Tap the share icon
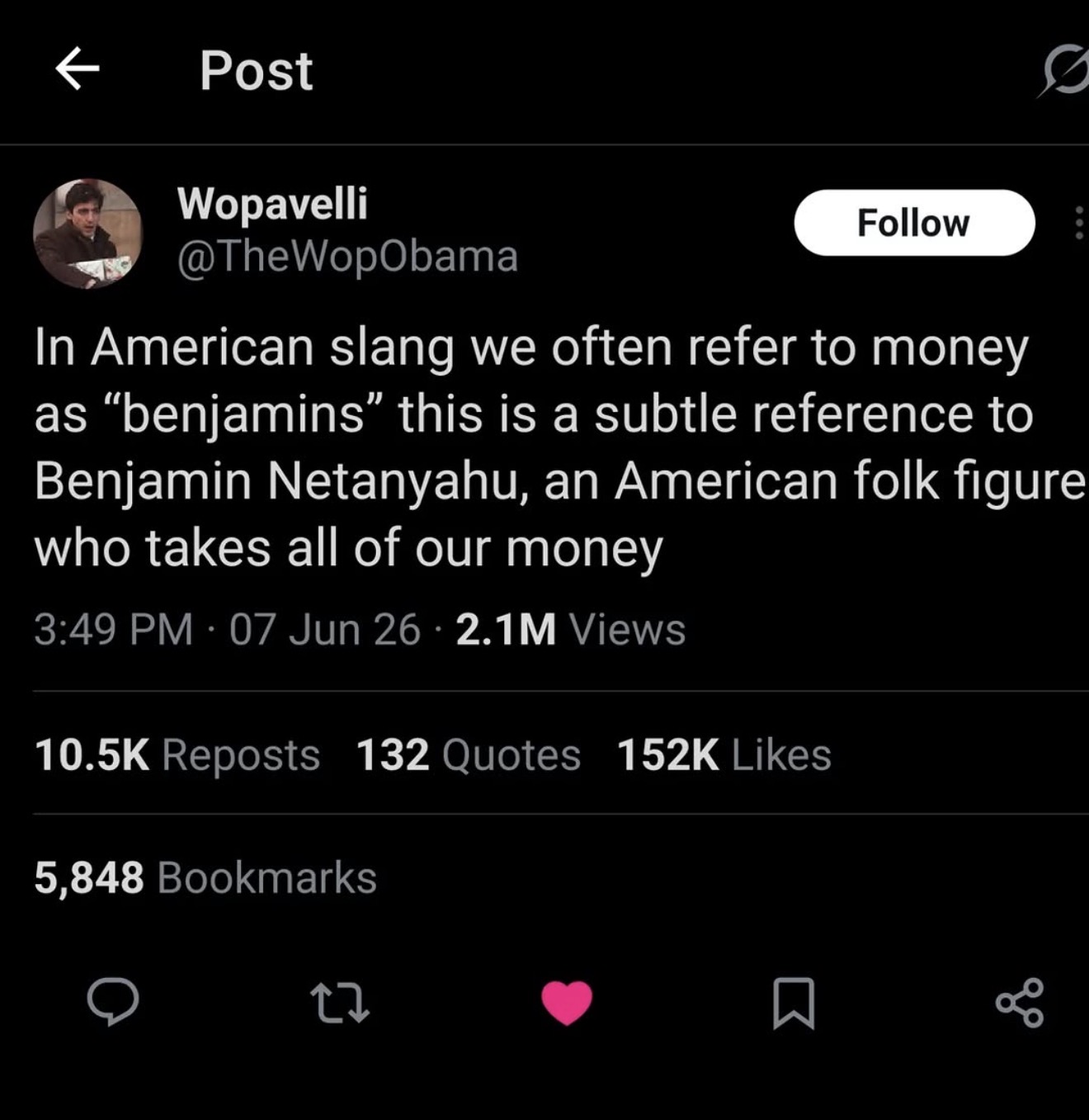The height and width of the screenshot is (1120, 1089). (1021, 1003)
